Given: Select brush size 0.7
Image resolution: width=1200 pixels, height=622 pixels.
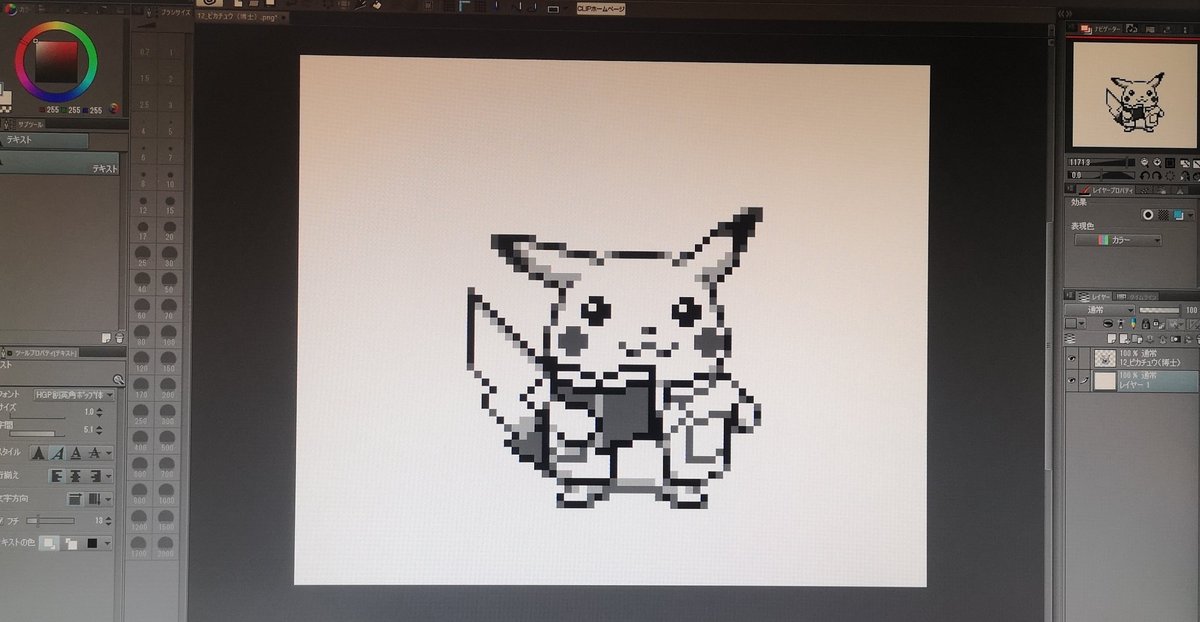Looking at the screenshot, I should pos(144,52).
